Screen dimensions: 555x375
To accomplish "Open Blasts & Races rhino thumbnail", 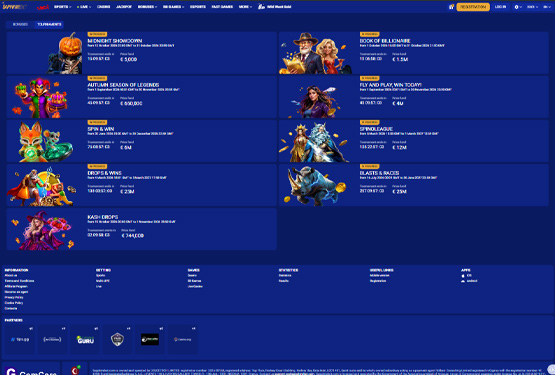I will [x=316, y=185].
